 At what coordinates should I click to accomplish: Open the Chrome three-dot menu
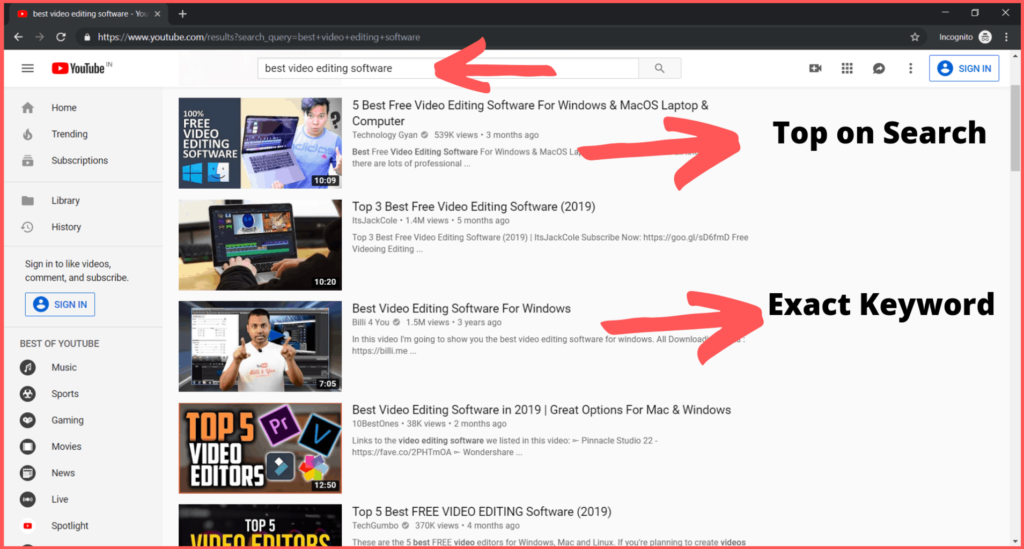click(1006, 37)
